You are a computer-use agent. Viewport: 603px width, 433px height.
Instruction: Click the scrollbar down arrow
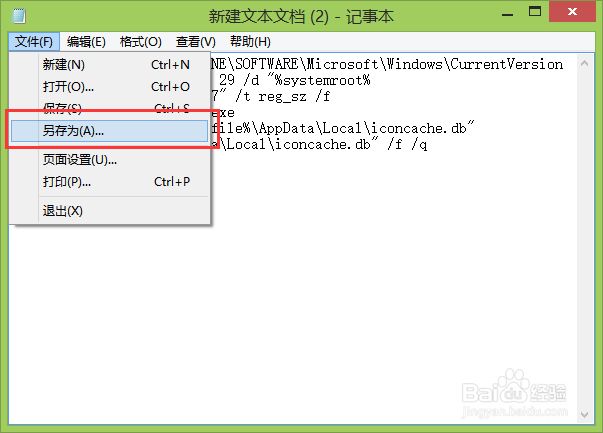coord(585,415)
